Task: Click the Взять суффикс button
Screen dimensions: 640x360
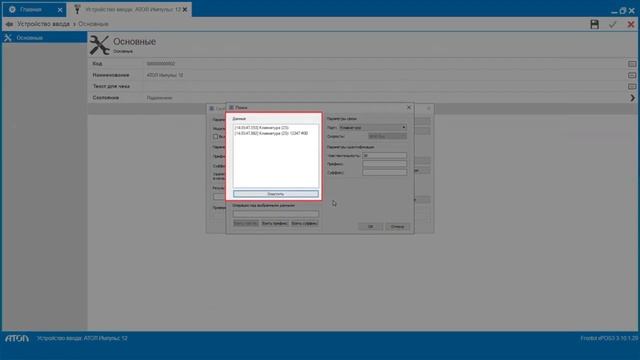Action: (304, 223)
